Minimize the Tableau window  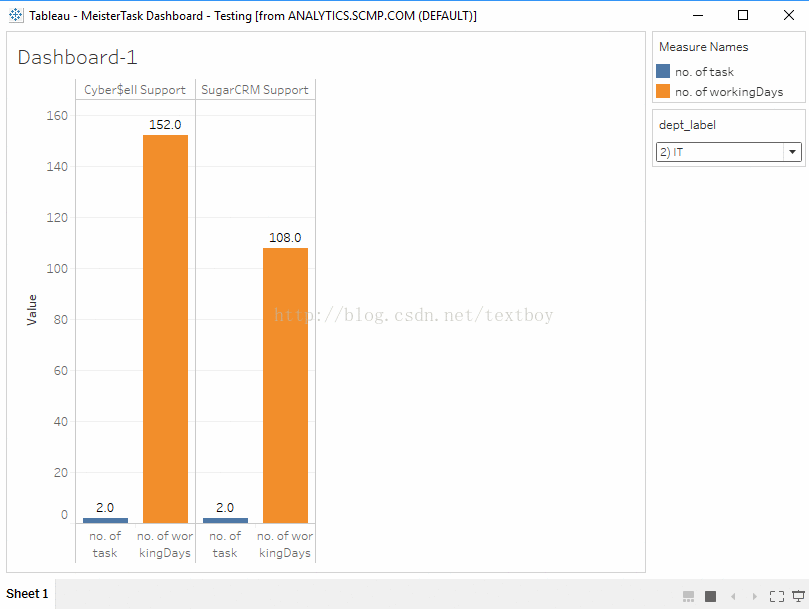(698, 15)
